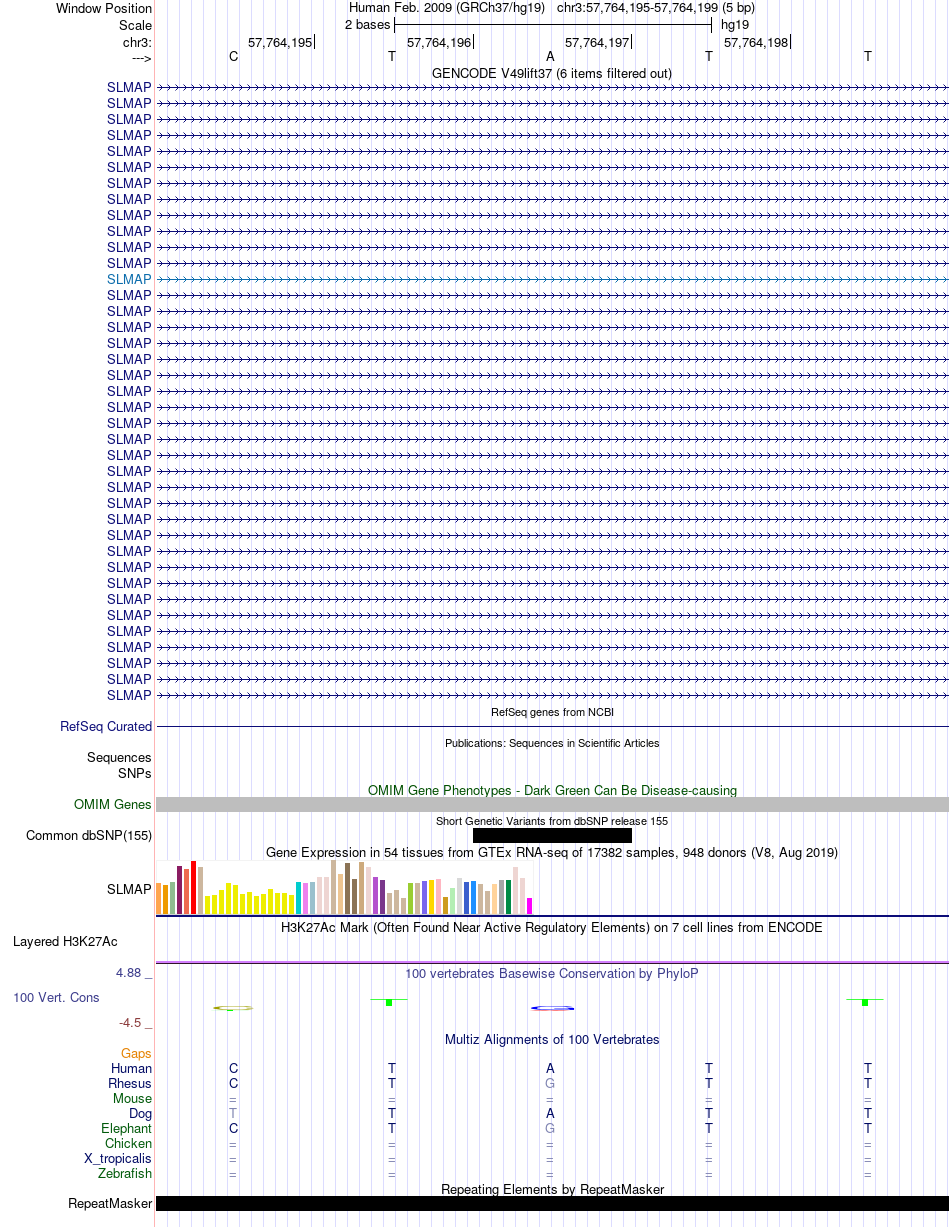Open Repeating Elements by RepeatMasker title
950x1227 pixels.
point(552,1189)
